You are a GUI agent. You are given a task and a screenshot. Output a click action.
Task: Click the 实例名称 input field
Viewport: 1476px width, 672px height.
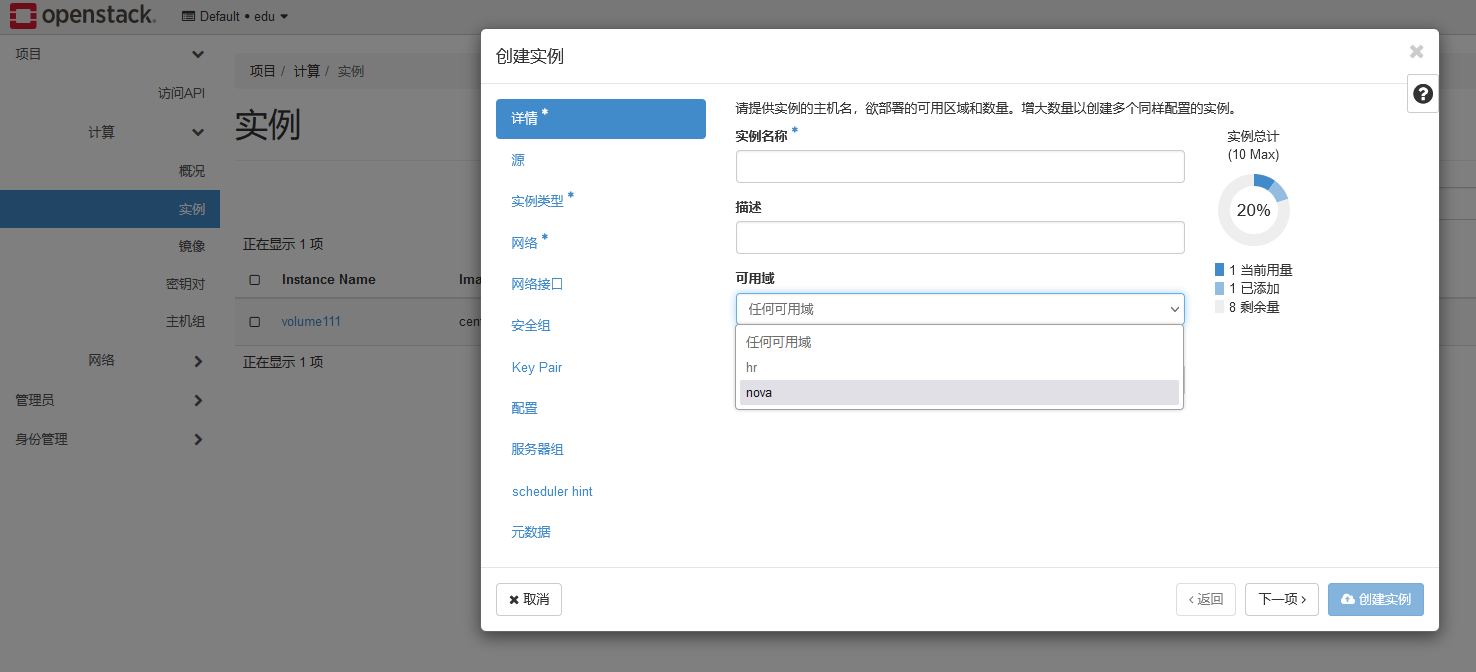pos(959,167)
